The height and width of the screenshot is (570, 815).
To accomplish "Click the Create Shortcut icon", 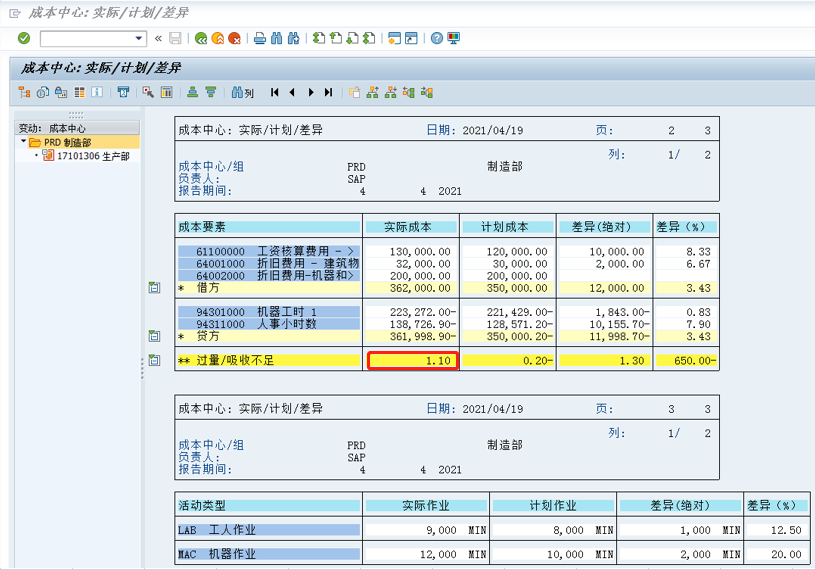I will click(x=411, y=38).
